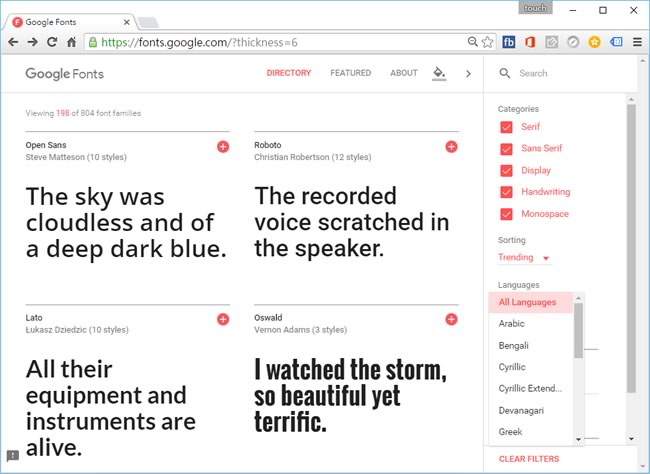Screen dimensions: 650x474
Task: Click the gray circular compass extension icon
Action: pos(573,42)
